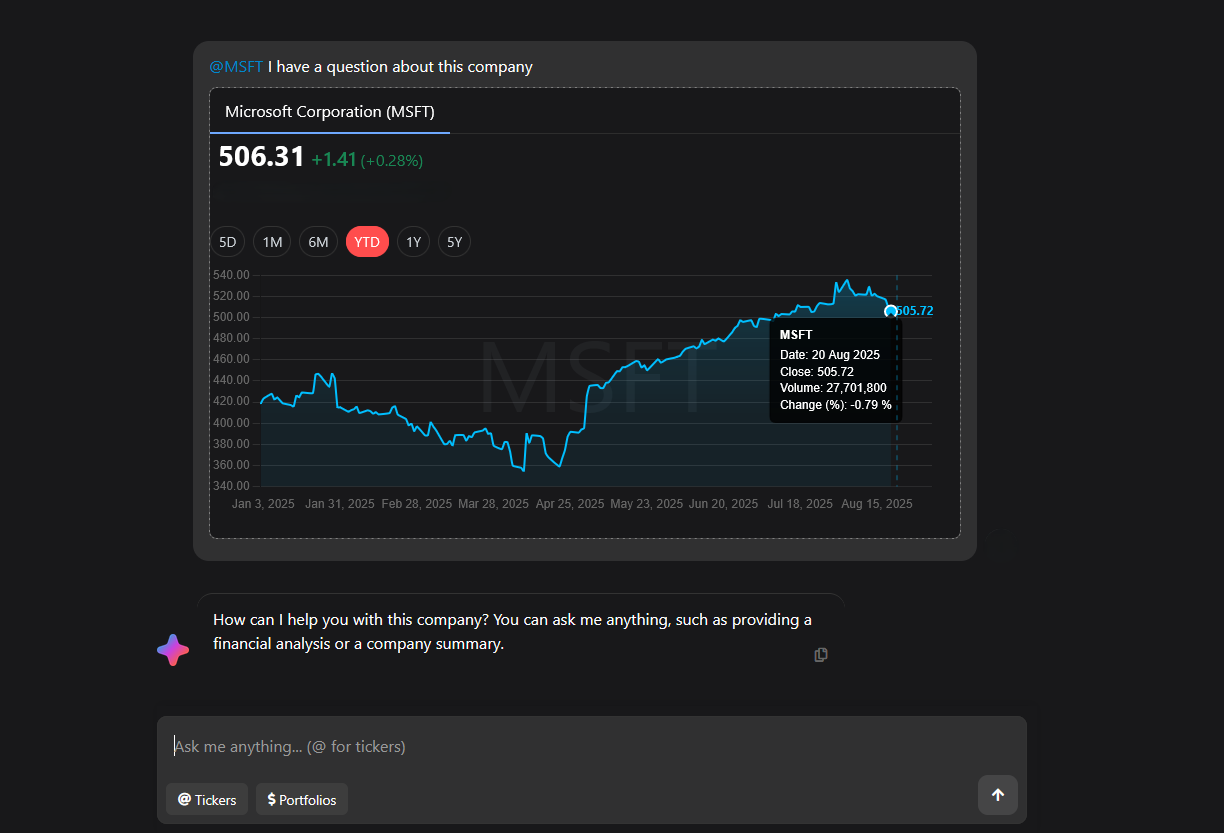The height and width of the screenshot is (833, 1224).
Task: Switch to the Microsoft Corporation (MSFT) tab
Action: coord(330,111)
